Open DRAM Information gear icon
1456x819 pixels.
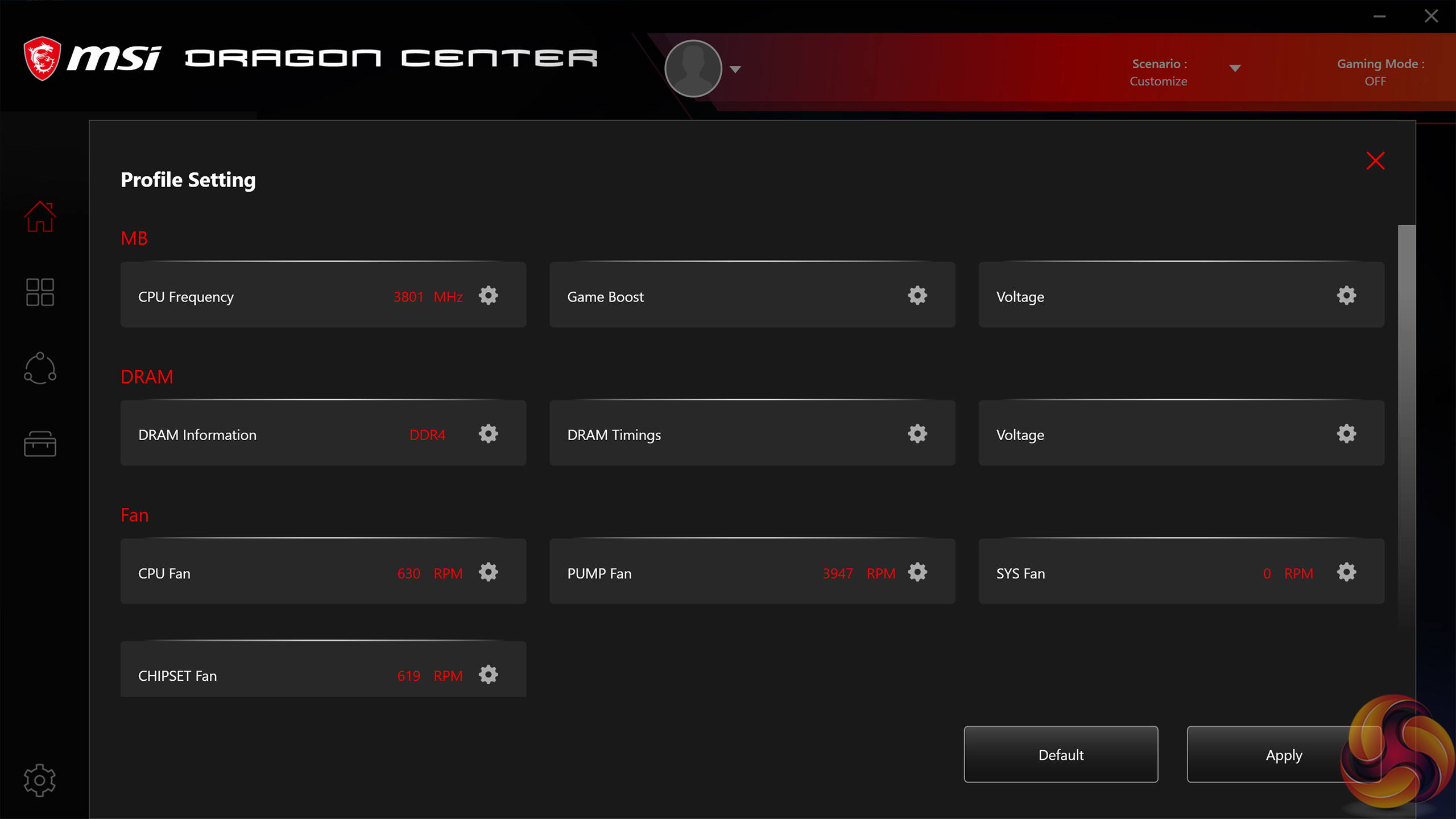click(x=488, y=434)
